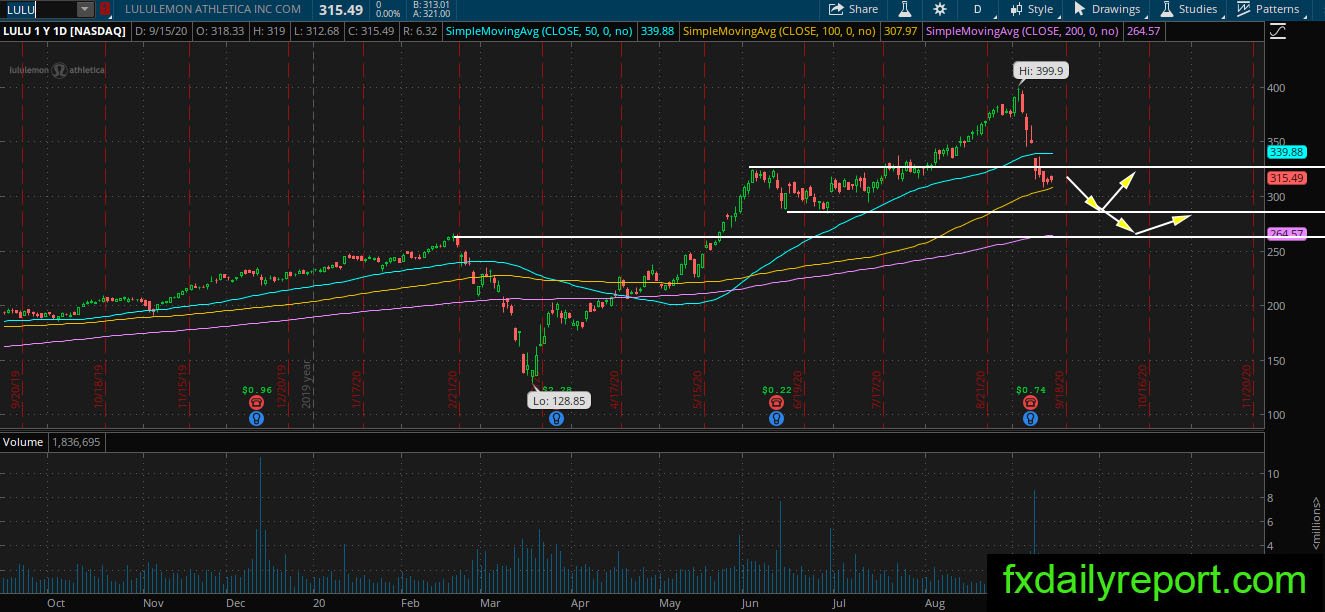
Task: Click the chart mode curve icon at right
Action: coord(1277,32)
